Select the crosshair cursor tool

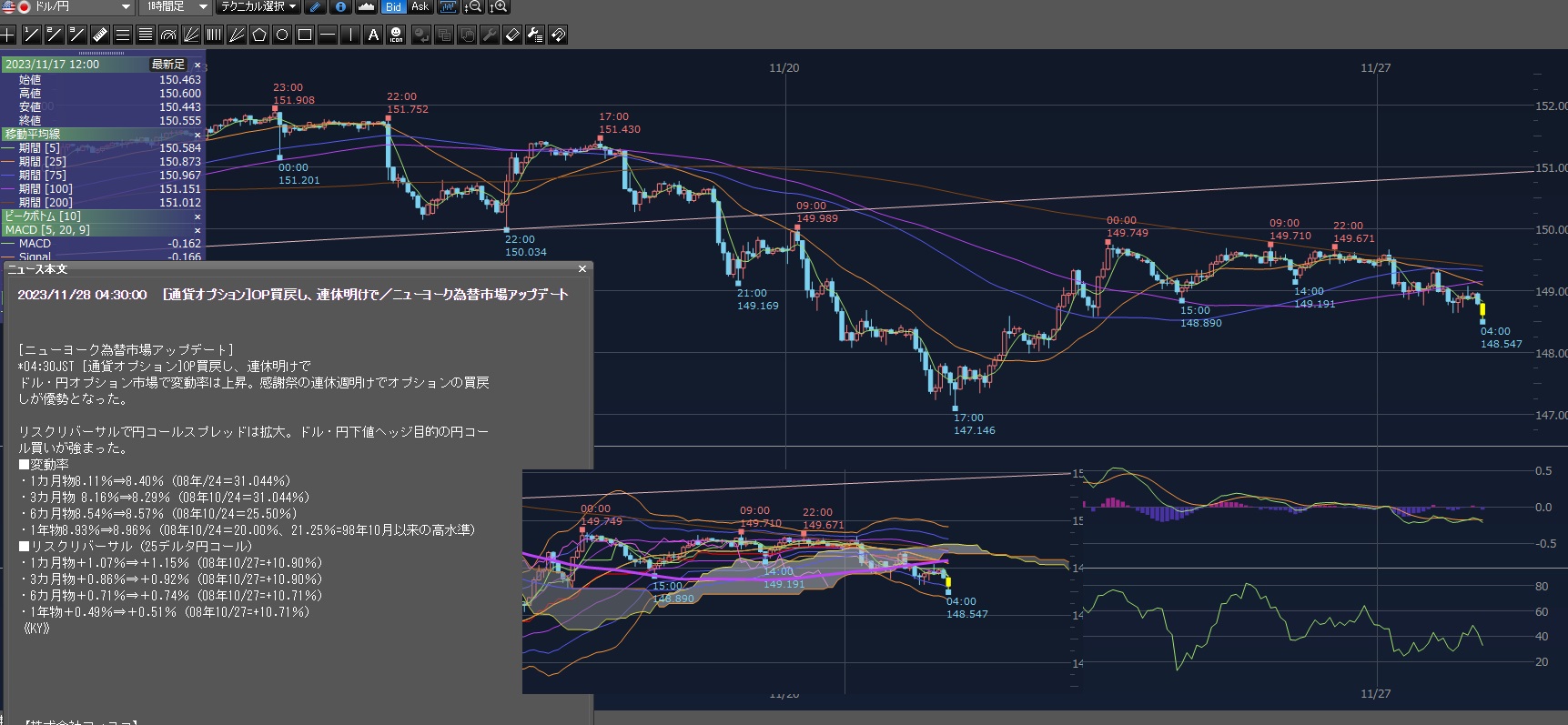tap(8, 35)
